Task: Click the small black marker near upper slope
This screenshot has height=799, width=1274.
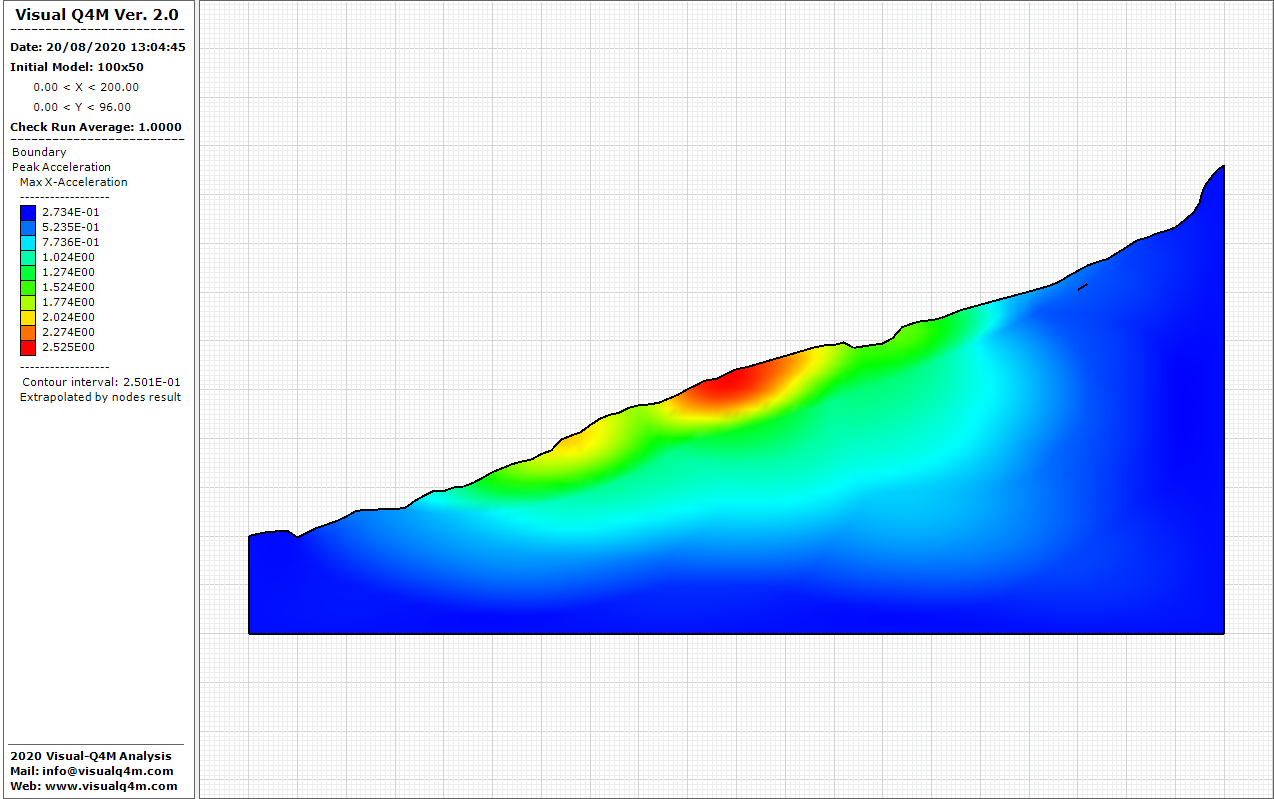Action: [x=1082, y=288]
